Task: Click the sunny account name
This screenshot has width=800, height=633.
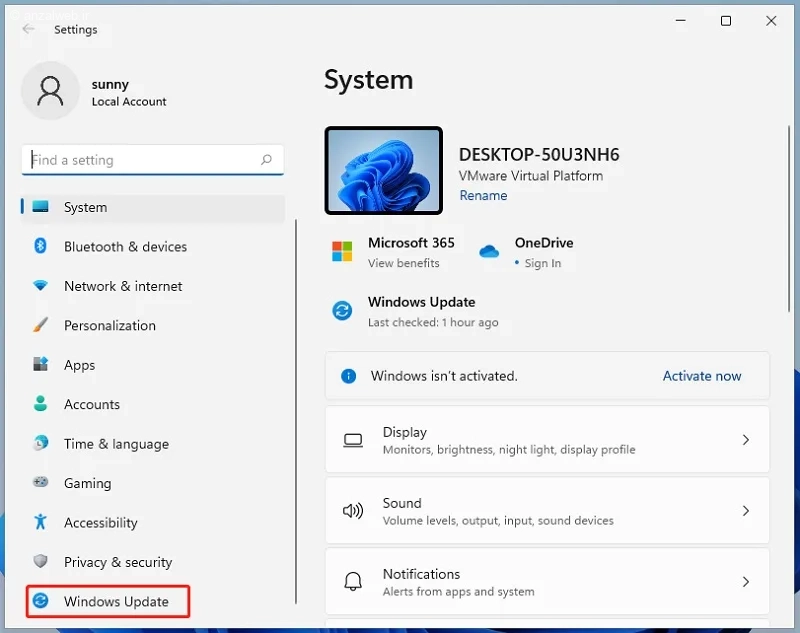Action: [x=110, y=84]
